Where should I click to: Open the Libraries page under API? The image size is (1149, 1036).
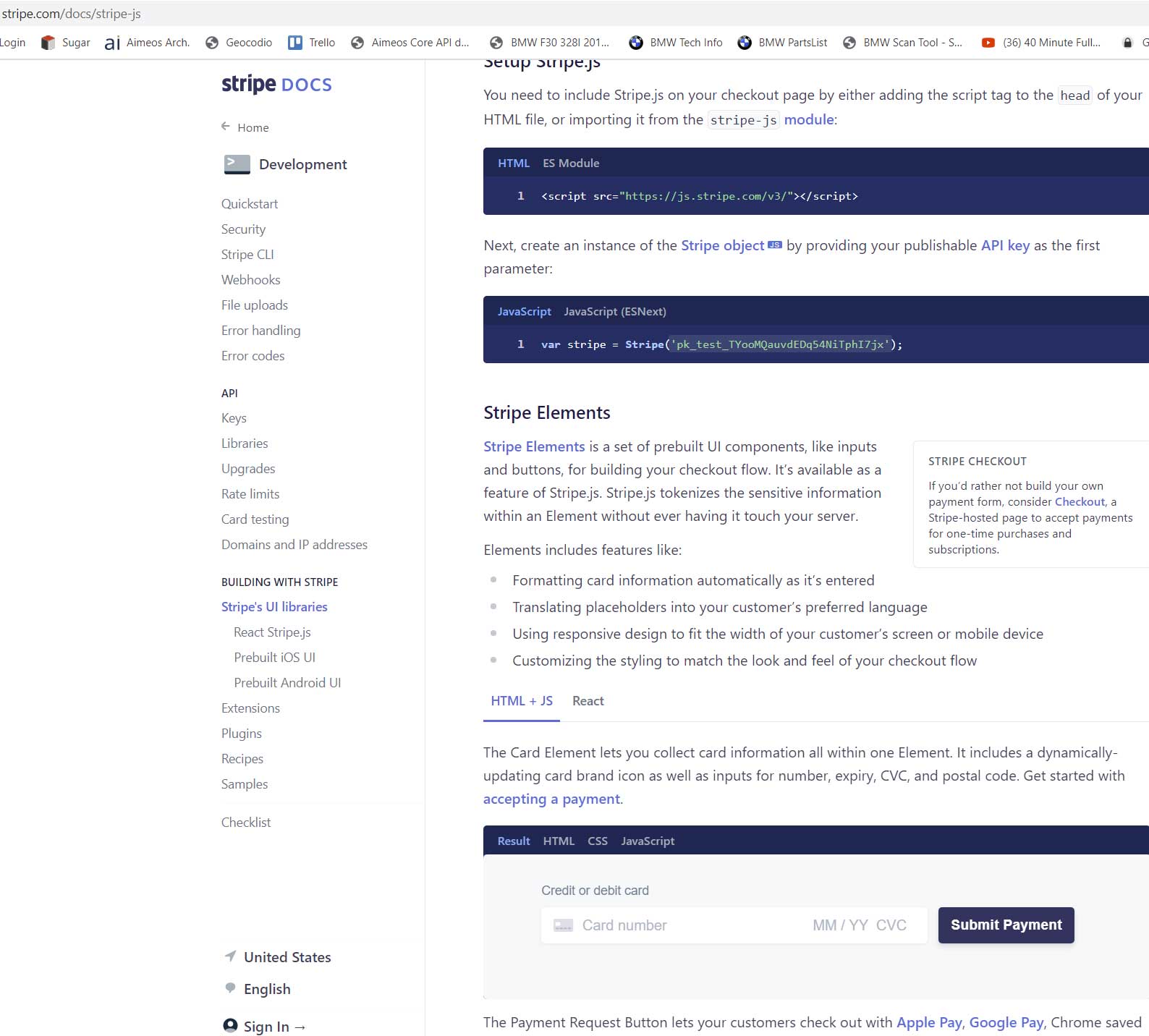(245, 443)
